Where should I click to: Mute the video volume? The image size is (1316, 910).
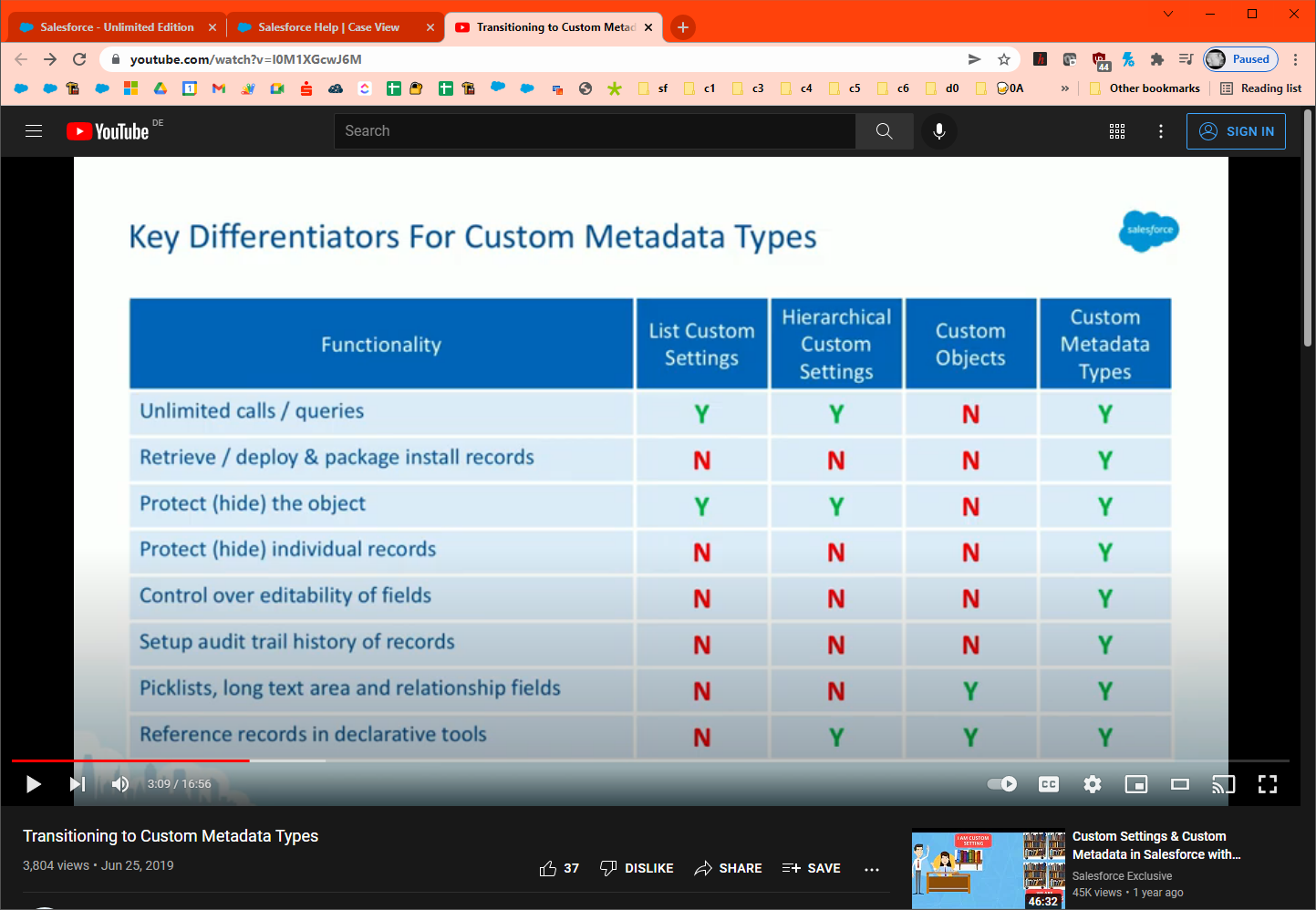point(120,784)
